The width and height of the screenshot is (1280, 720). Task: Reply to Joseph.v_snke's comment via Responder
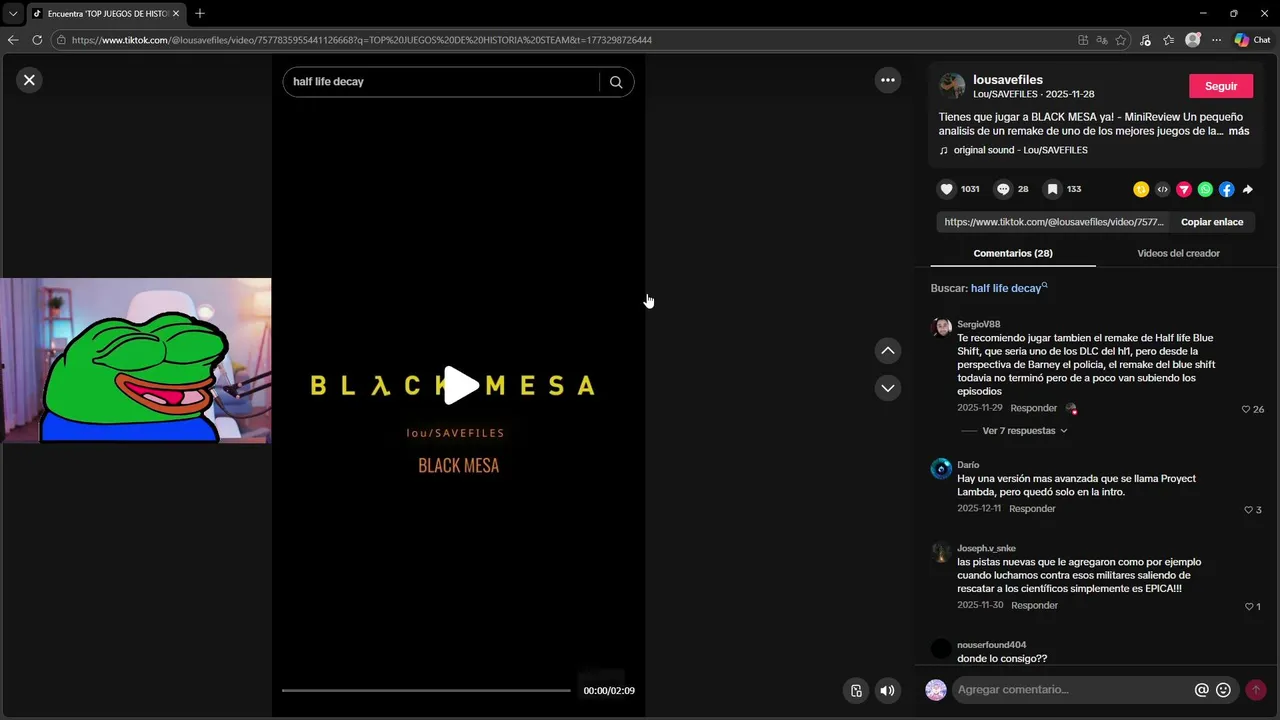pos(1034,606)
